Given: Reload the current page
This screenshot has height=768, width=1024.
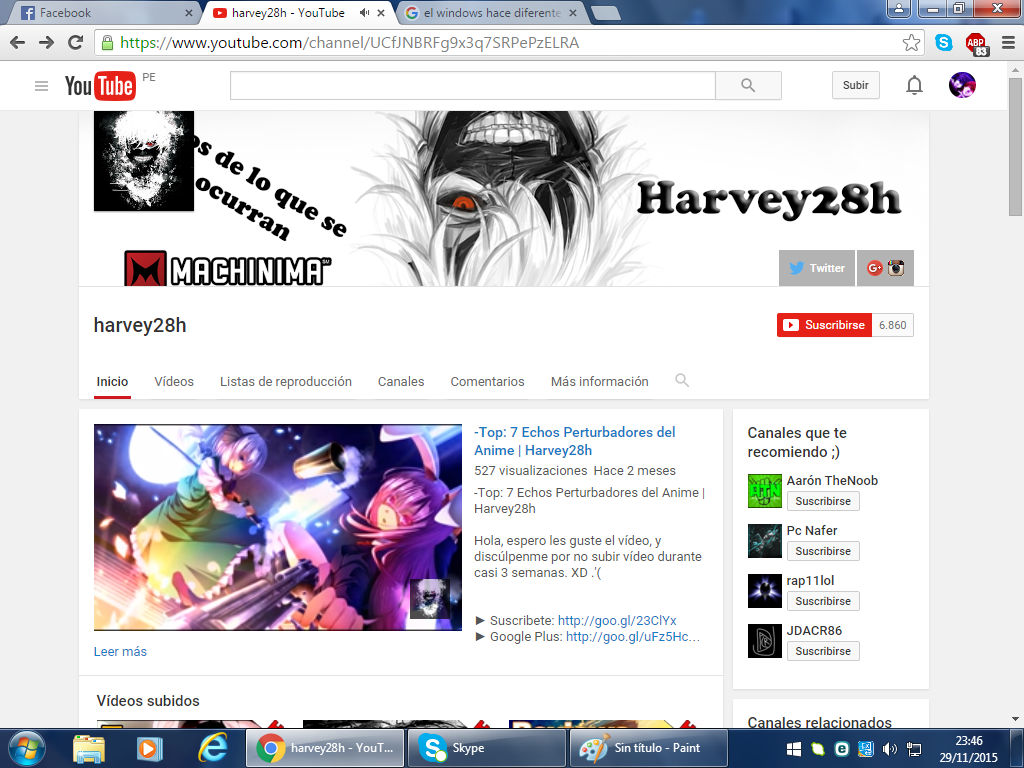Looking at the screenshot, I should [76, 43].
